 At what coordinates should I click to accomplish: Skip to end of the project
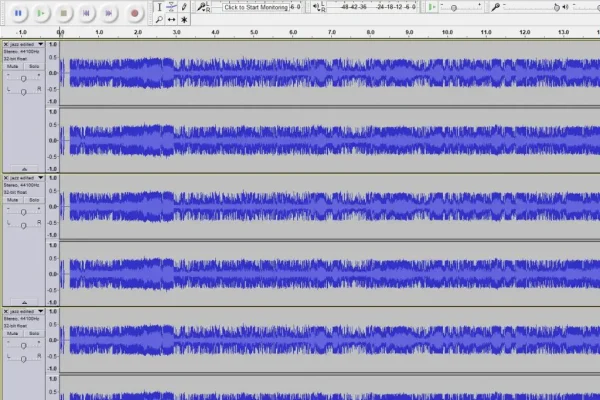point(109,13)
